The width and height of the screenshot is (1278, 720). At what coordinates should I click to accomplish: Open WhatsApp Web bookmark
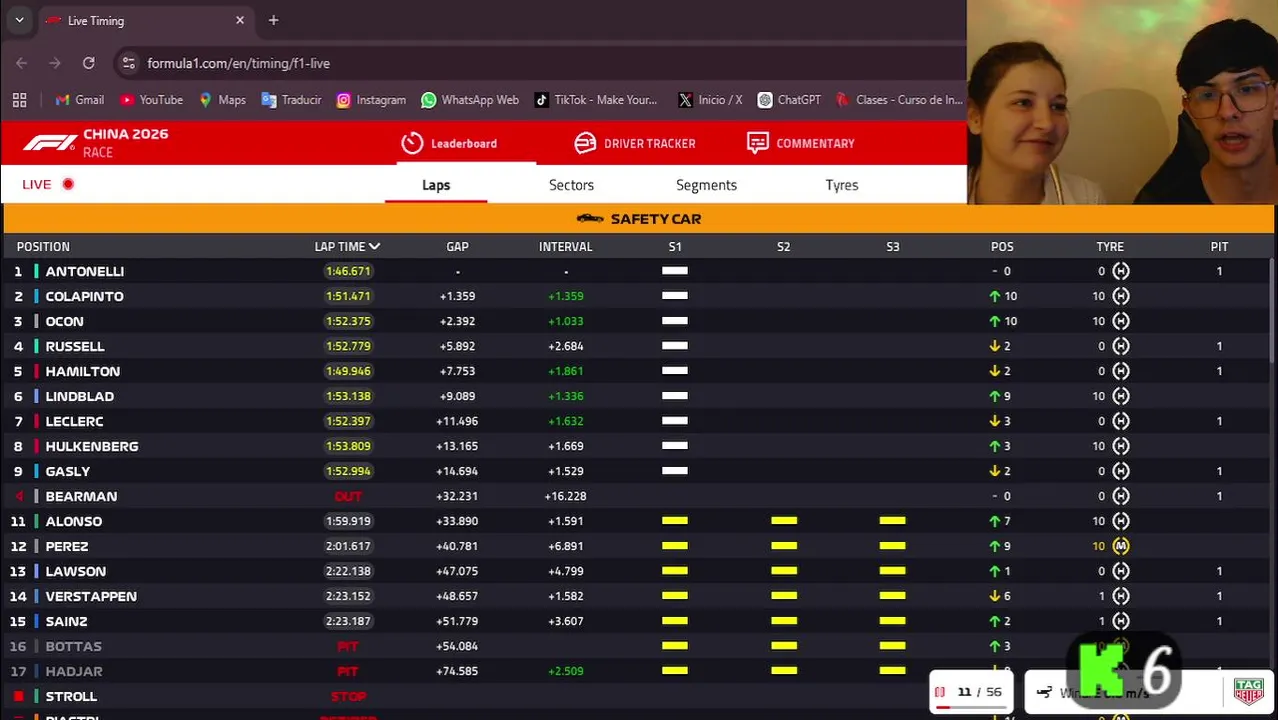point(470,100)
